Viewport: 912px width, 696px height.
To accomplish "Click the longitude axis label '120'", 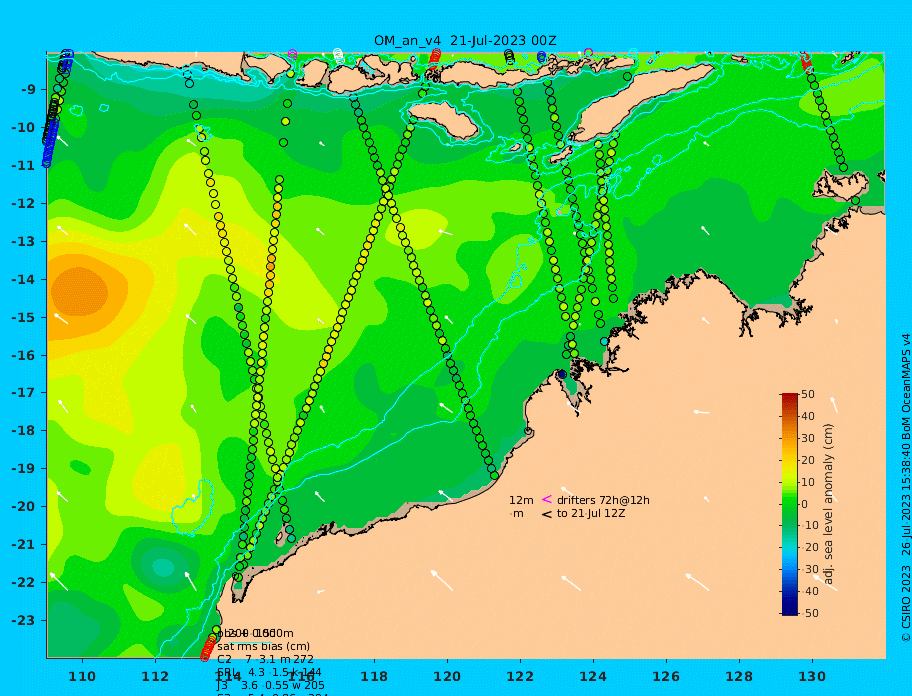I will [447, 677].
